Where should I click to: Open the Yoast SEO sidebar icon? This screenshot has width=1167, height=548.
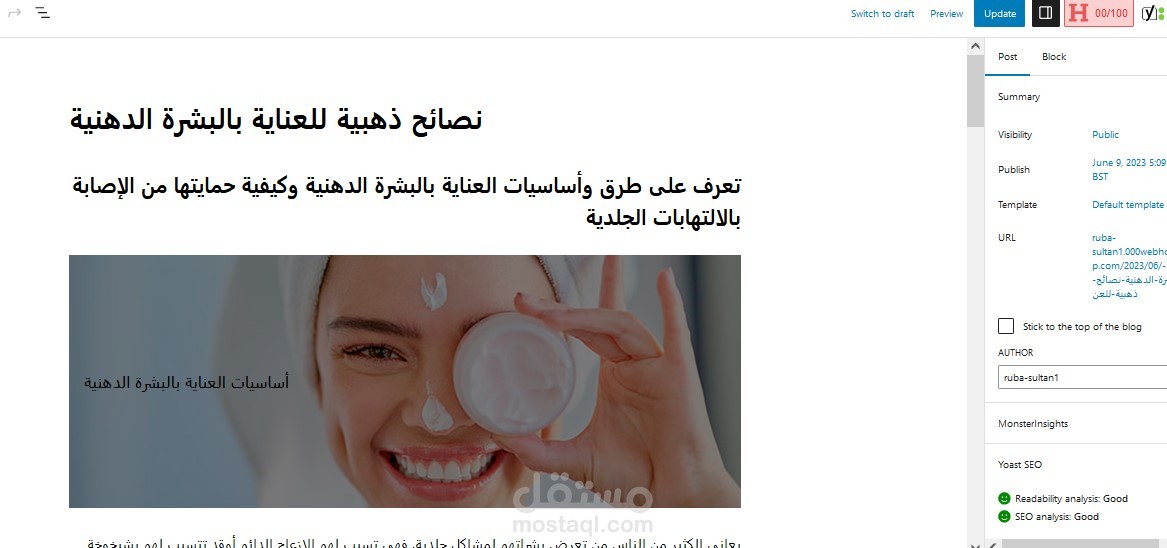click(x=1153, y=13)
